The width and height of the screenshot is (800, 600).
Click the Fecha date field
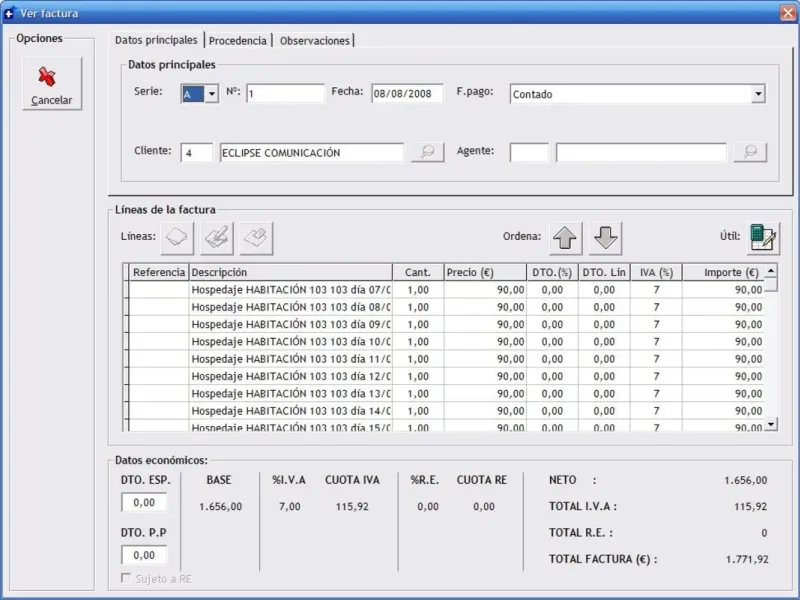407,94
